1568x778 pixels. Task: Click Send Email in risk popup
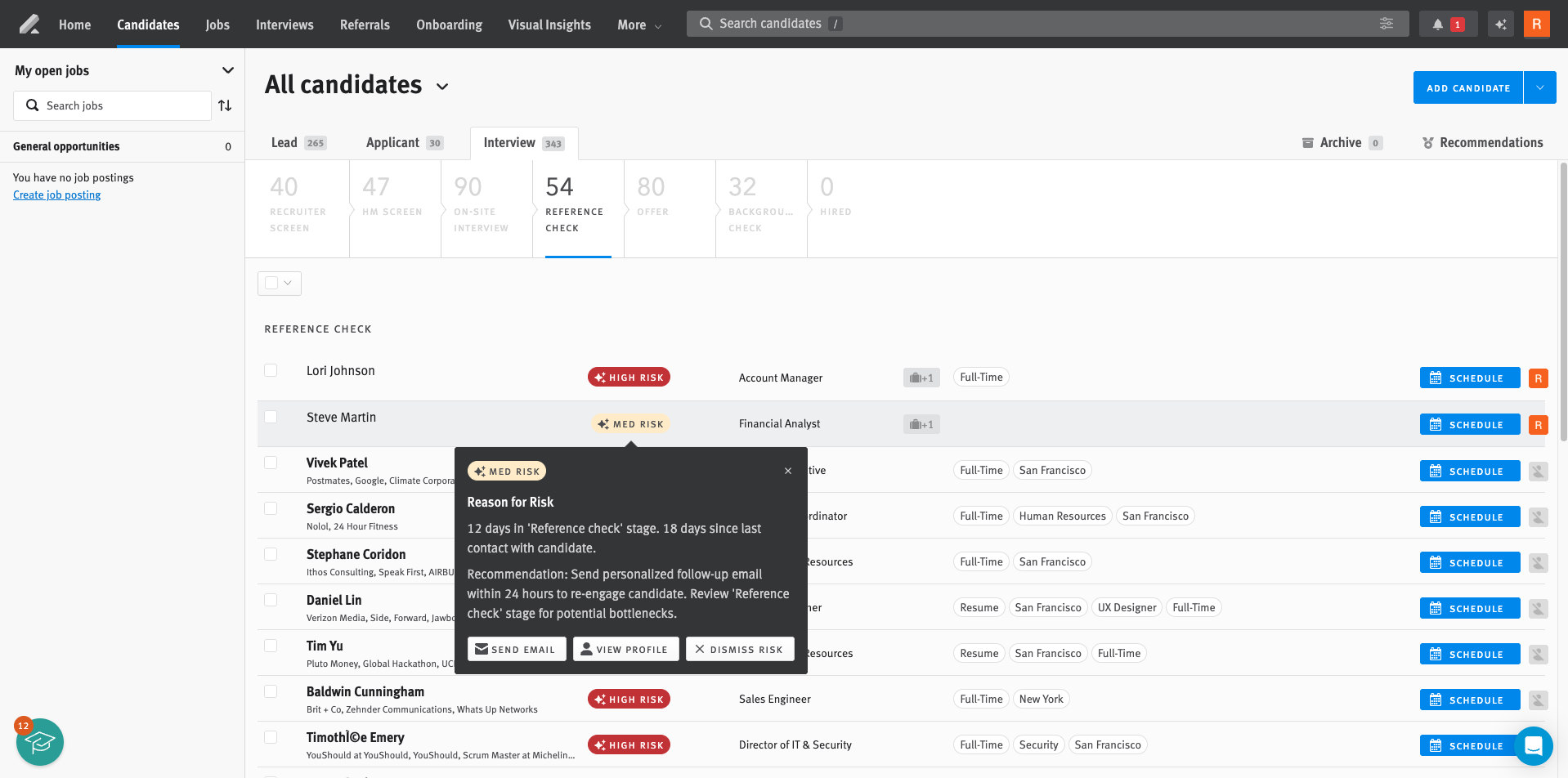pyautogui.click(x=516, y=650)
